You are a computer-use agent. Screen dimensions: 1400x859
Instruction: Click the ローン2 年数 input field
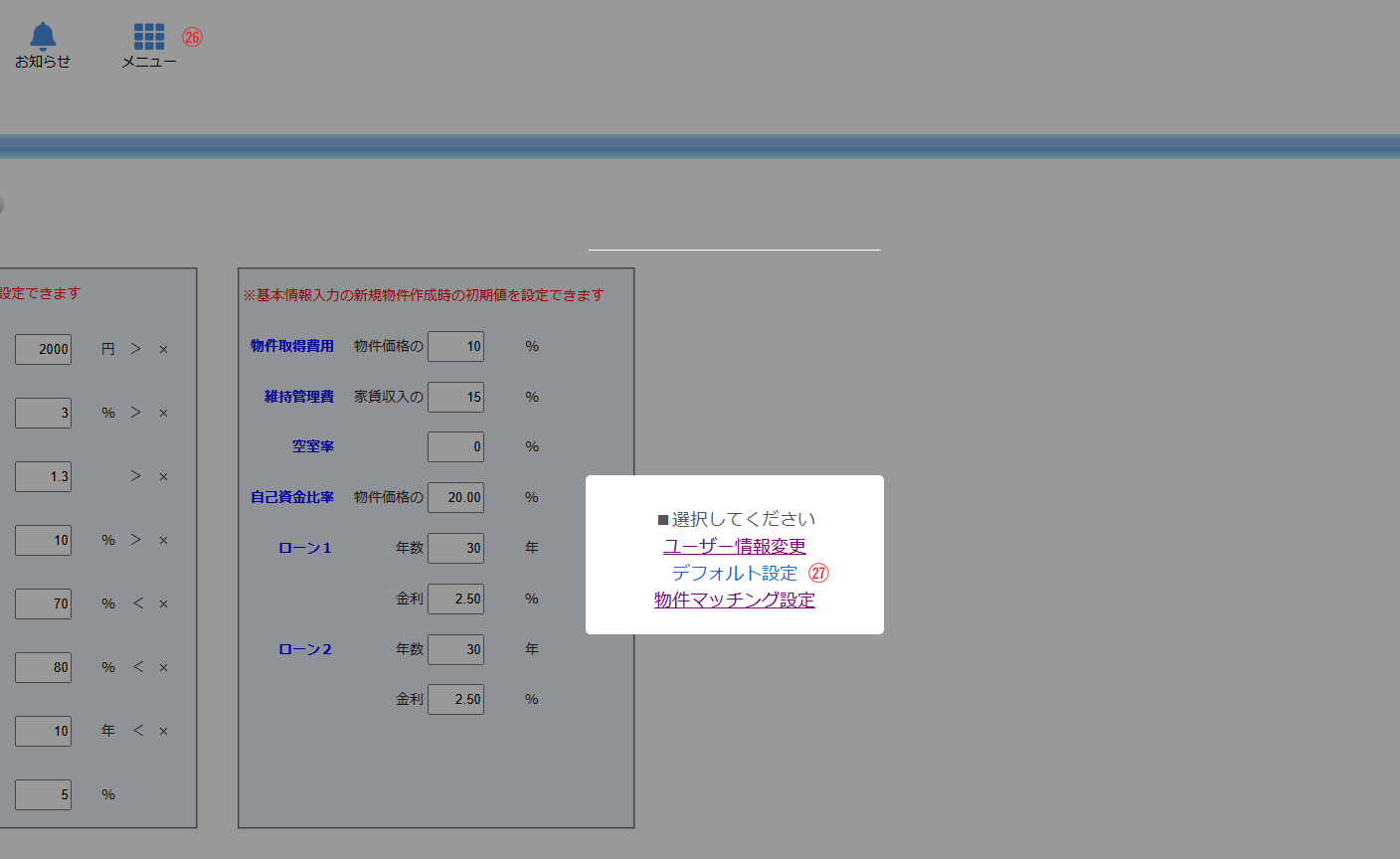click(455, 649)
